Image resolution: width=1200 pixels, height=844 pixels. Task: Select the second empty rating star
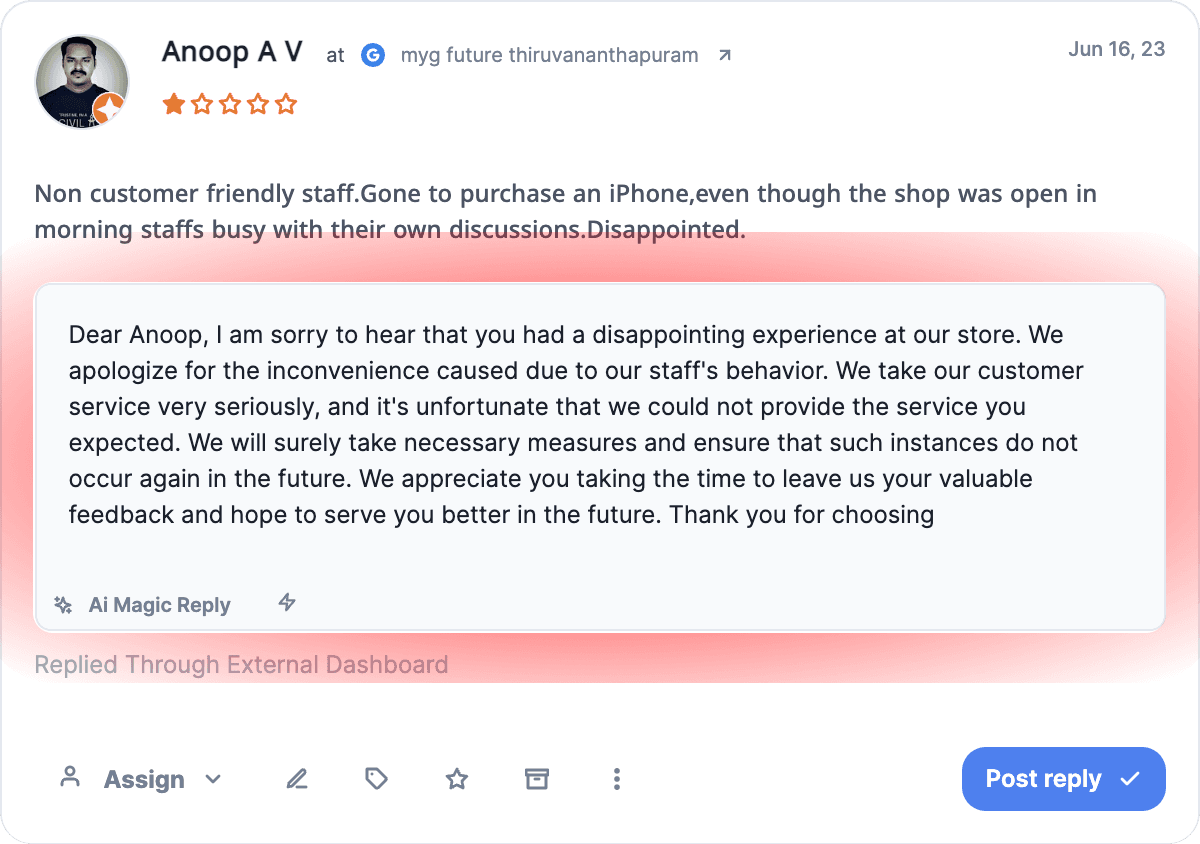click(x=202, y=103)
